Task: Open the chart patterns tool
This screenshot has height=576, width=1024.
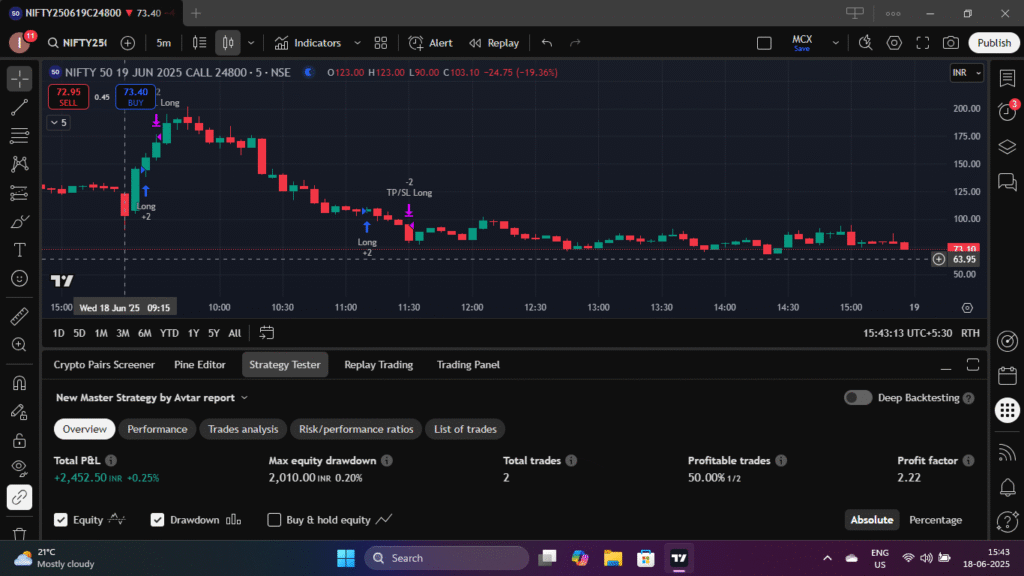Action: point(20,164)
